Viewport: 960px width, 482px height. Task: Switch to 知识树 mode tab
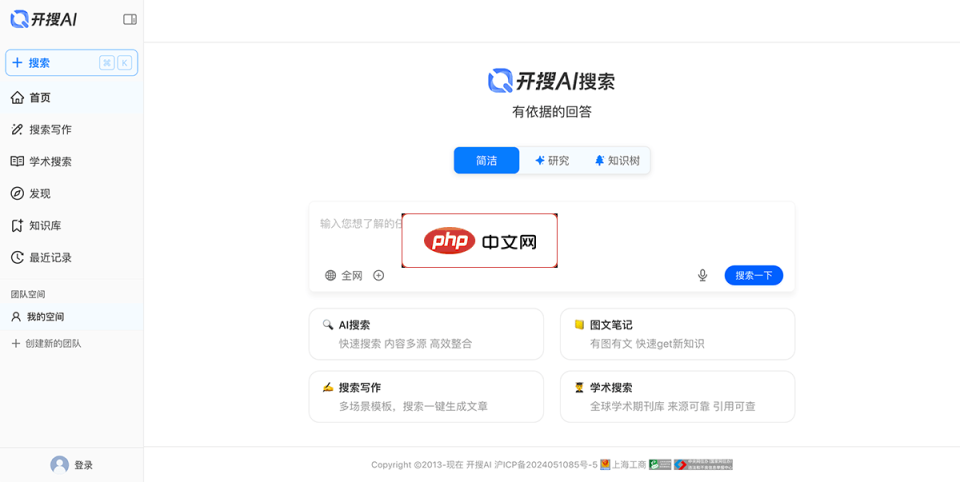pos(617,160)
